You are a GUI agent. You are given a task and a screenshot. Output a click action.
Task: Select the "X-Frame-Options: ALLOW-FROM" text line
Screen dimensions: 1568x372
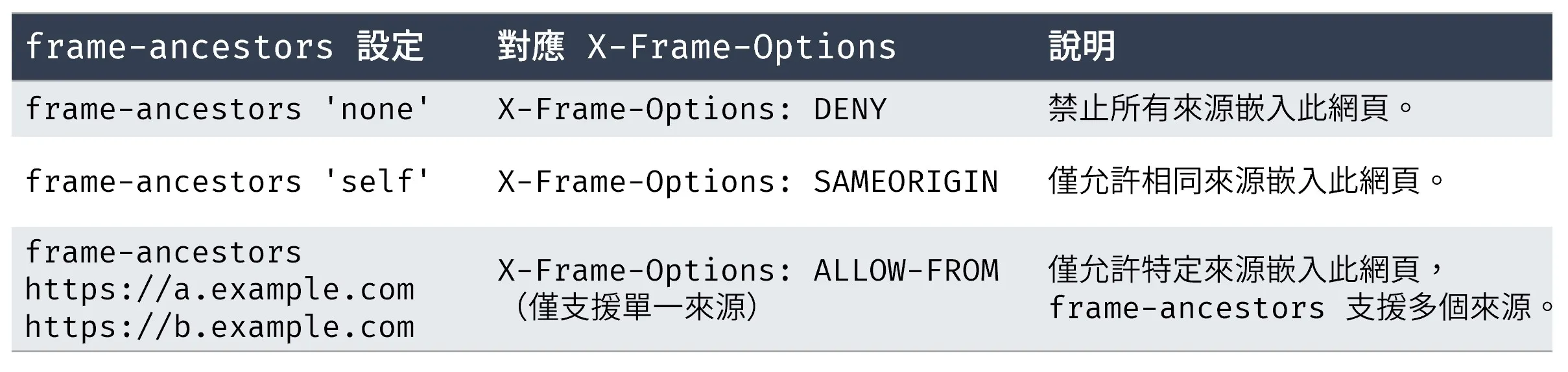pos(748,270)
